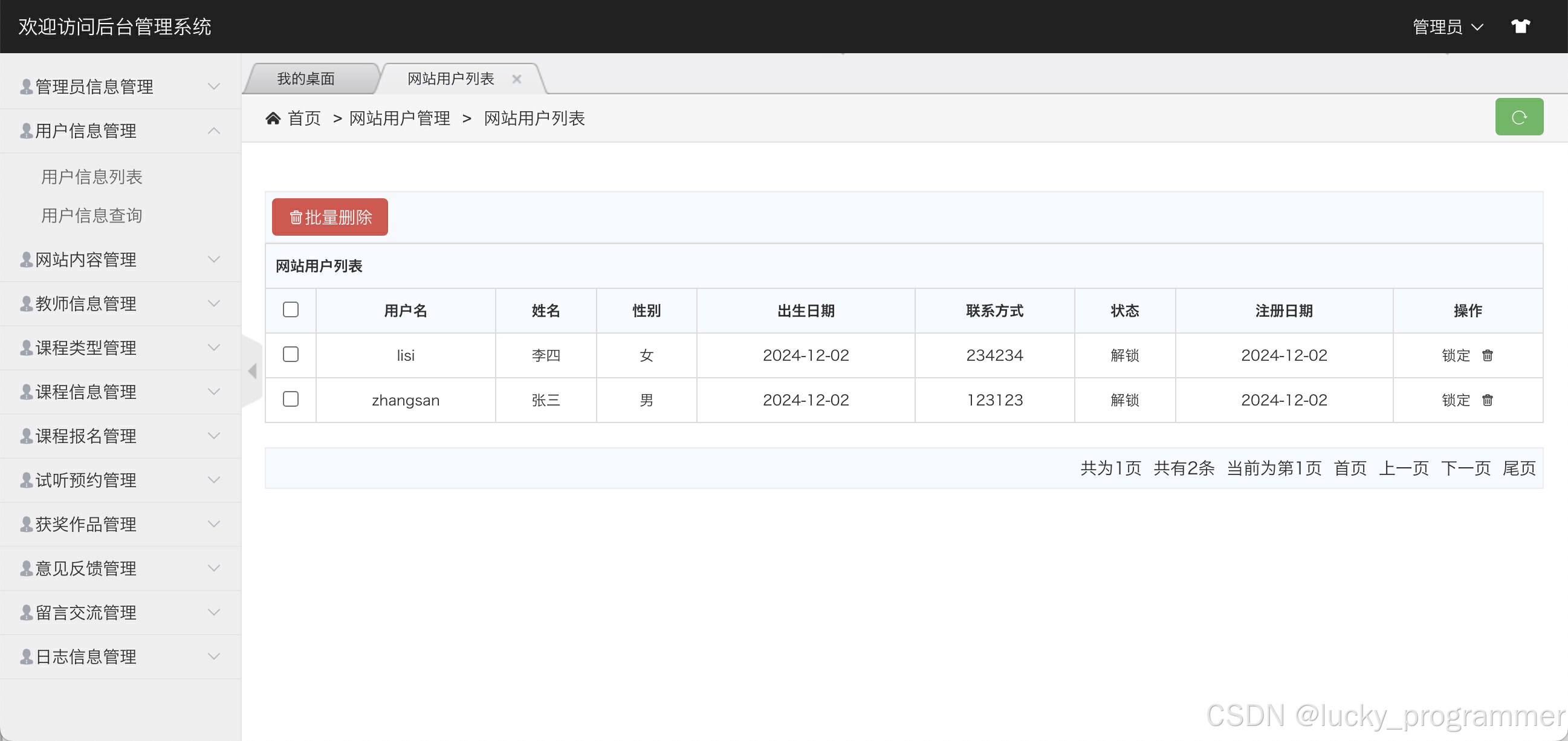Click the trash icon in lisi's row
Screen dimensions: 1568x741
[1486, 355]
